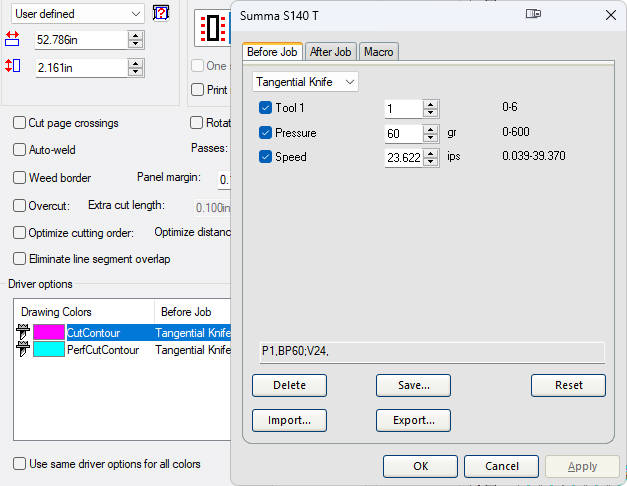Click the Extra cut length field 0.100in

212,207
